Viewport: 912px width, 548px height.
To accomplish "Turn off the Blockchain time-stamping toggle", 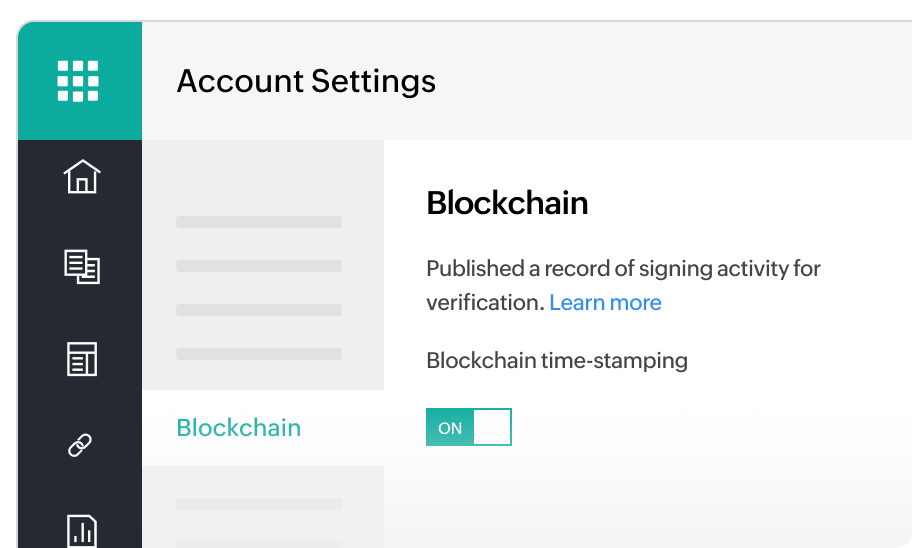I will point(469,427).
